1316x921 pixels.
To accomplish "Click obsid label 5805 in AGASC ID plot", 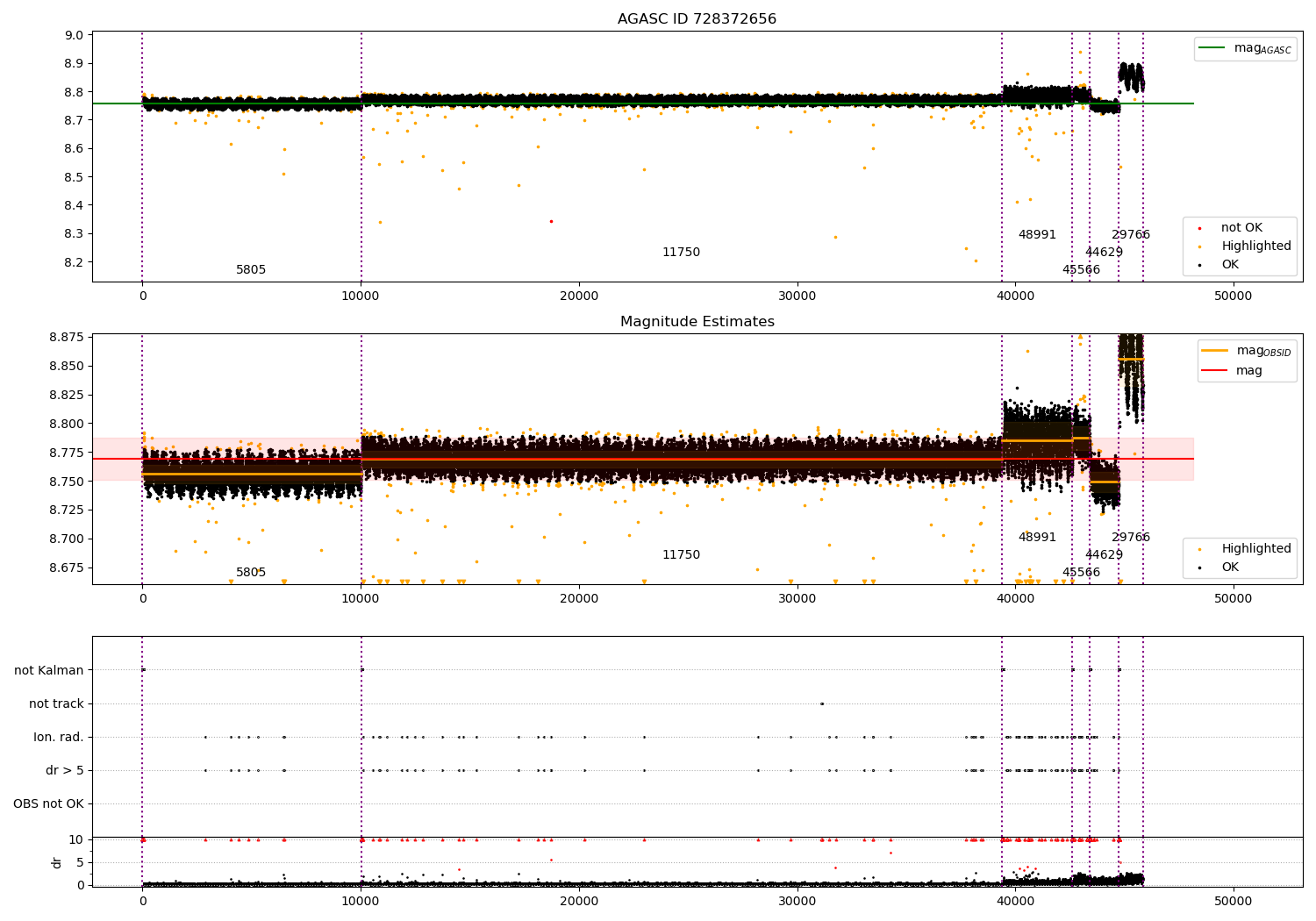I will (x=251, y=270).
